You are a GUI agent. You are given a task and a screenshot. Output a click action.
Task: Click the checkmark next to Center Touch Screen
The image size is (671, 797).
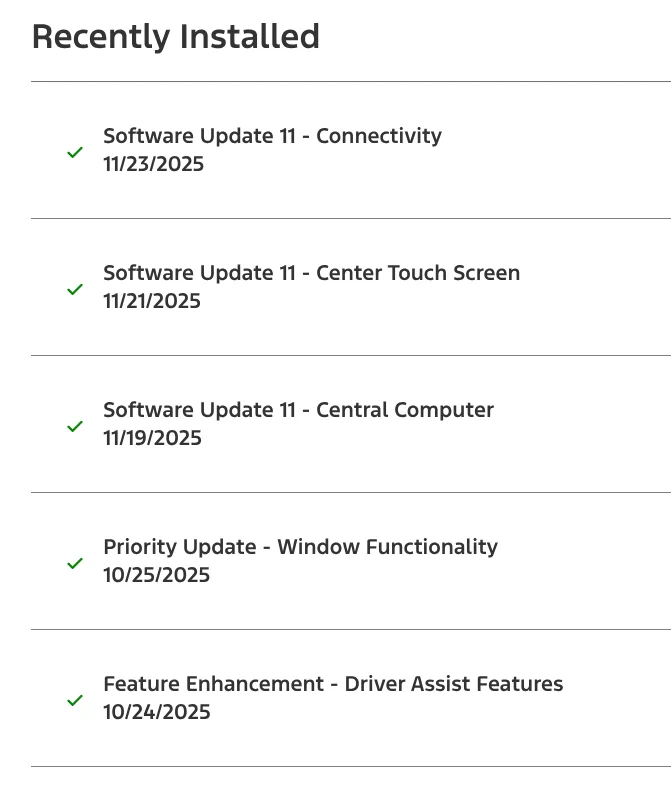click(75, 290)
